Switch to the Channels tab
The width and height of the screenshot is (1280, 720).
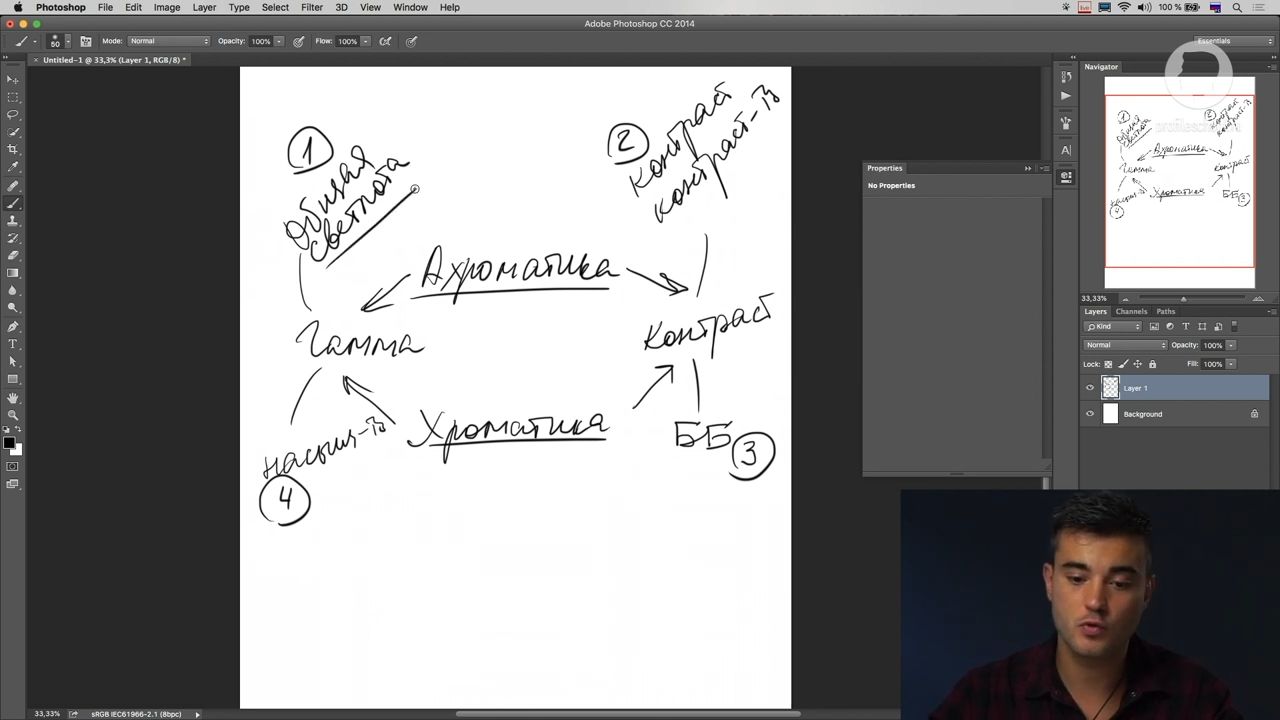click(x=1131, y=311)
